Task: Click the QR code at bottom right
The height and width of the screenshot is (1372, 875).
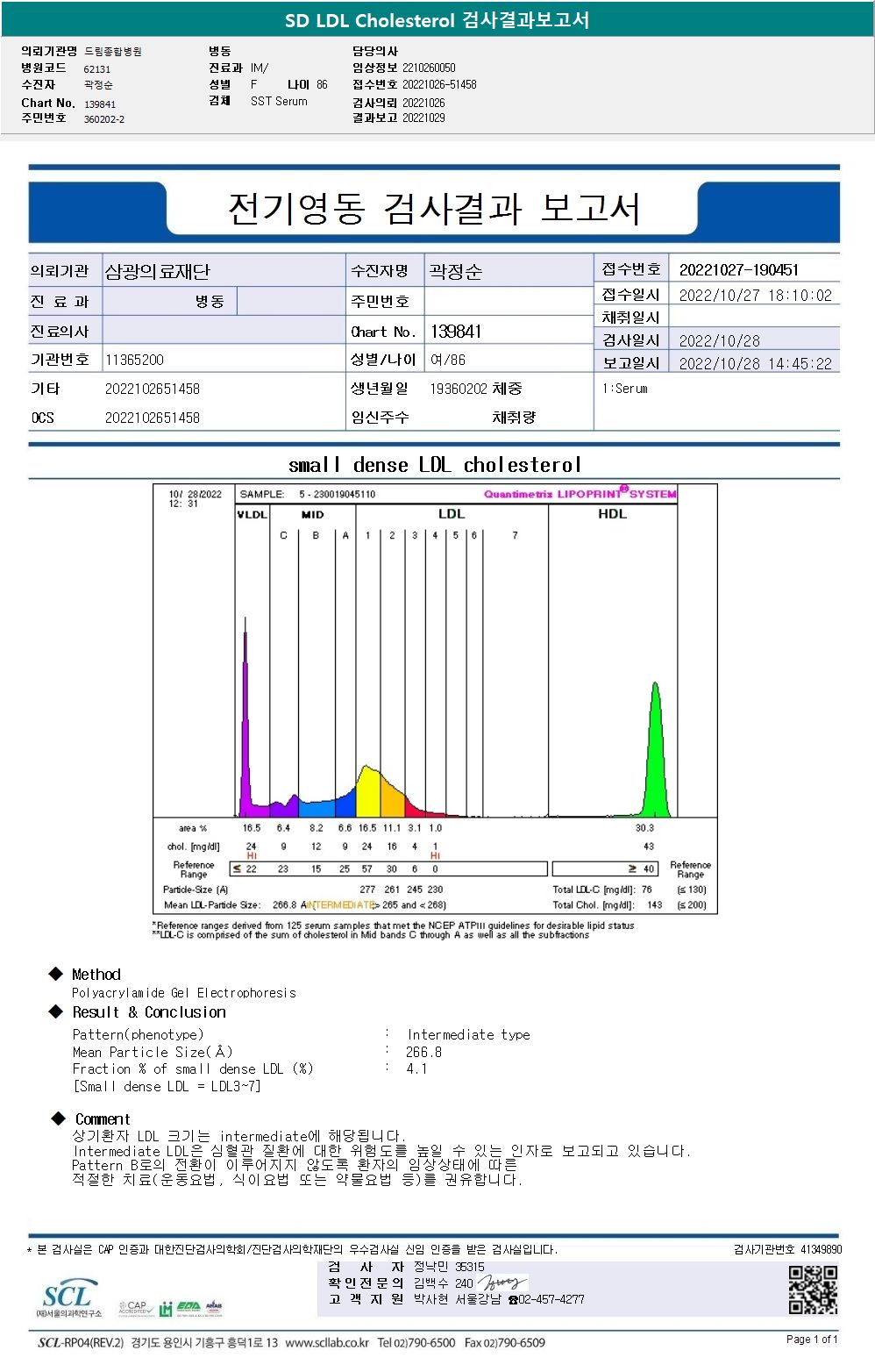Action: (813, 1289)
